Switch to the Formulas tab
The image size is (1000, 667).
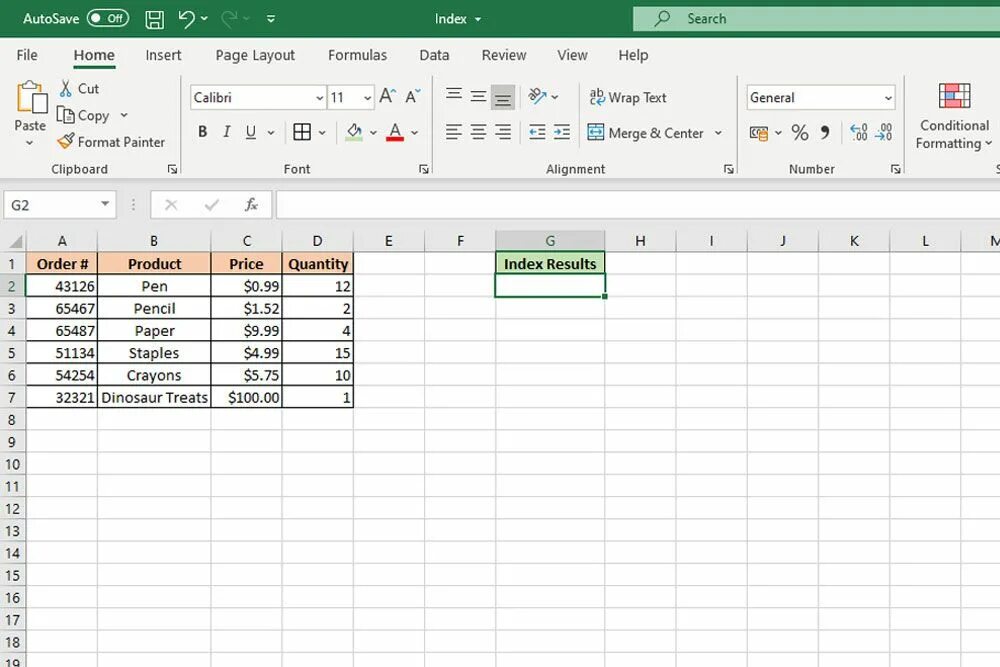tap(357, 55)
